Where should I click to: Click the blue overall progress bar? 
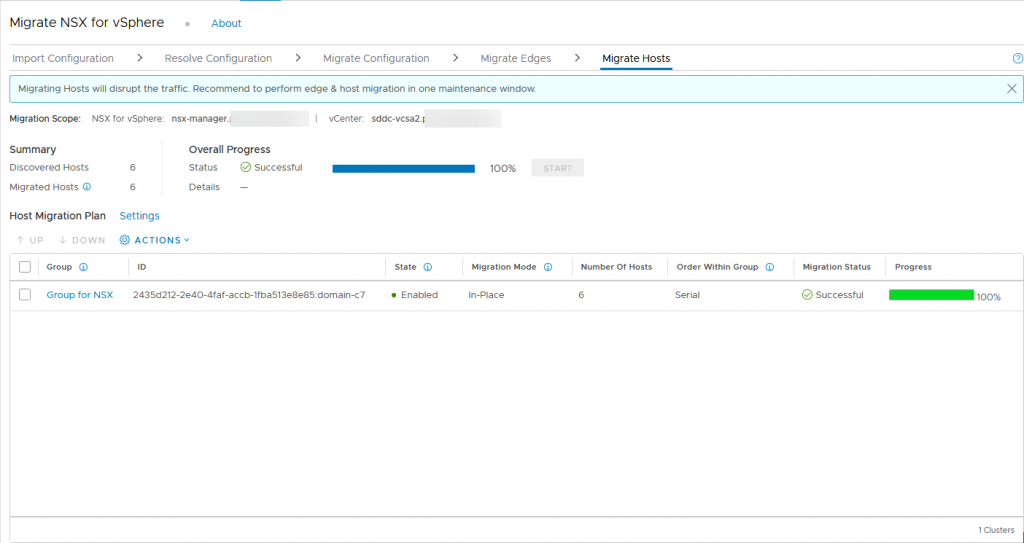404,169
